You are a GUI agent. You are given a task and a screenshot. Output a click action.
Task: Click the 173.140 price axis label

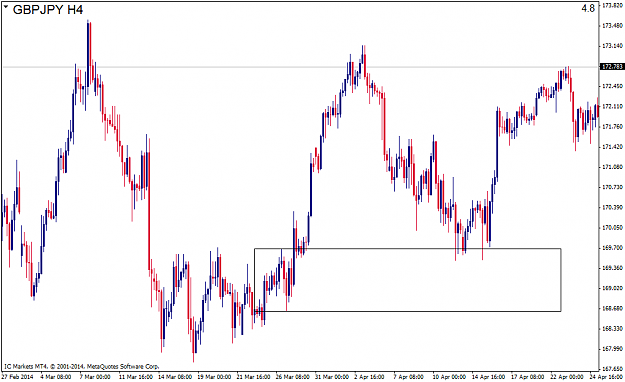point(613,46)
